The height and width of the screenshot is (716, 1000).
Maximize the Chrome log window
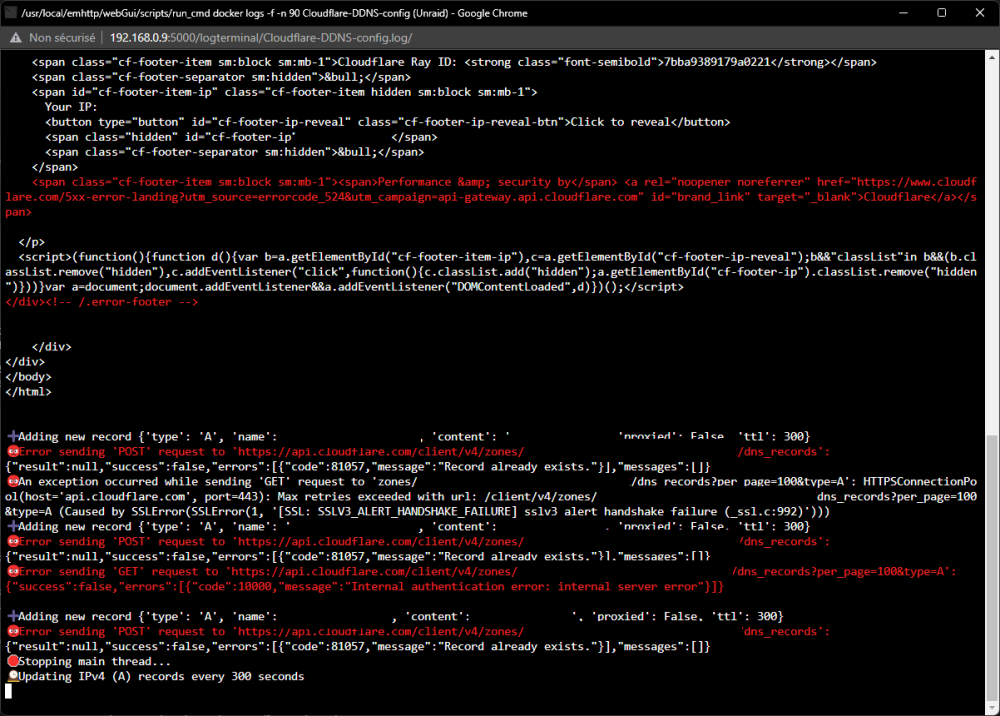tap(941, 13)
